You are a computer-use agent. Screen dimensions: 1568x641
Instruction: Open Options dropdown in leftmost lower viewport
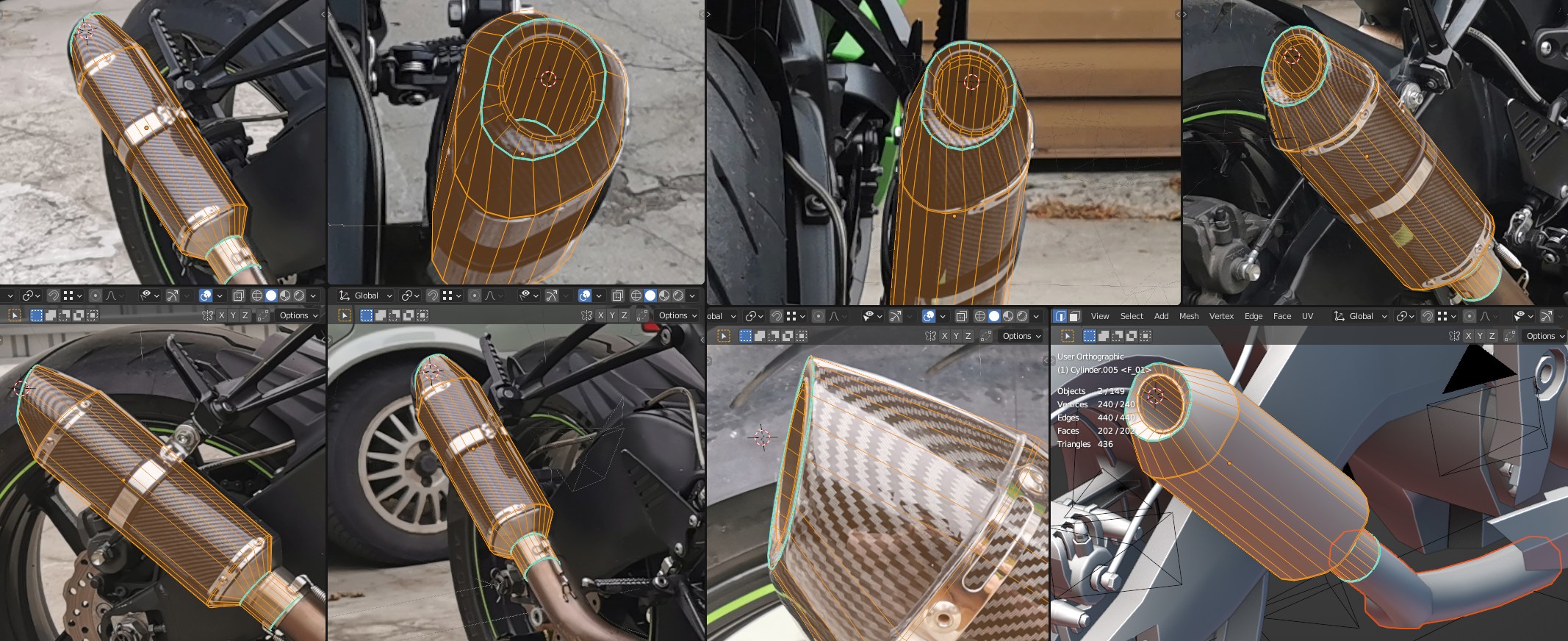point(298,315)
